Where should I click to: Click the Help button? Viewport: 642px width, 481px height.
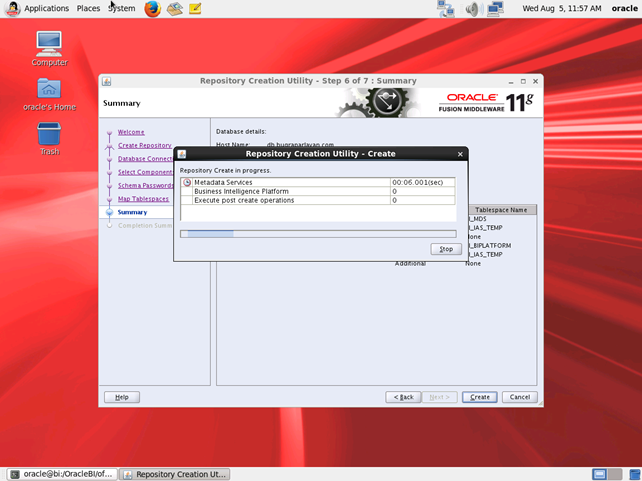tap(122, 397)
